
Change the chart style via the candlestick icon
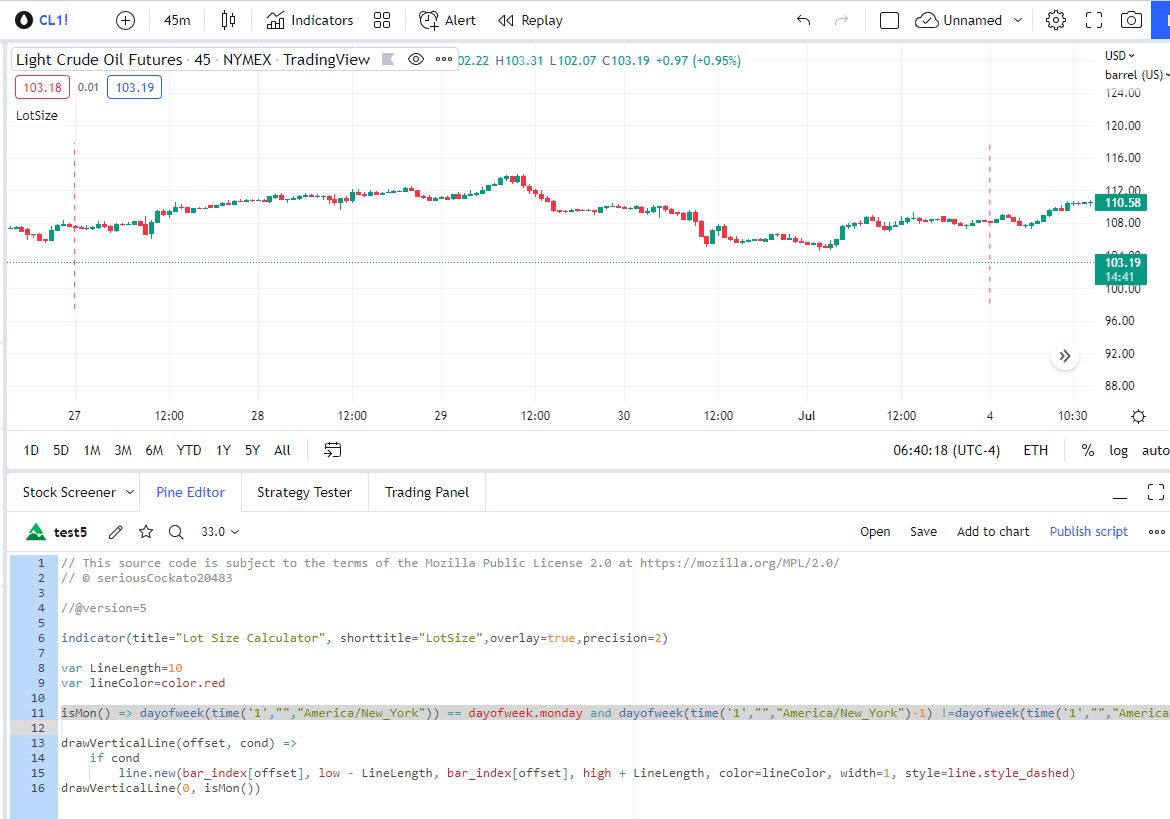click(x=228, y=20)
